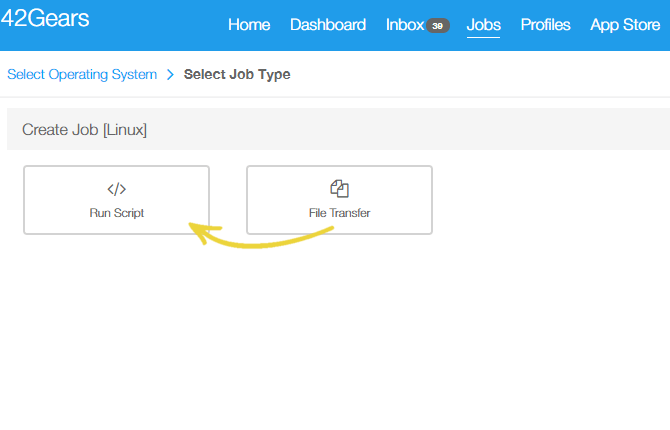Click the Run Script code brackets icon
The height and width of the screenshot is (430, 670).
tap(116, 189)
